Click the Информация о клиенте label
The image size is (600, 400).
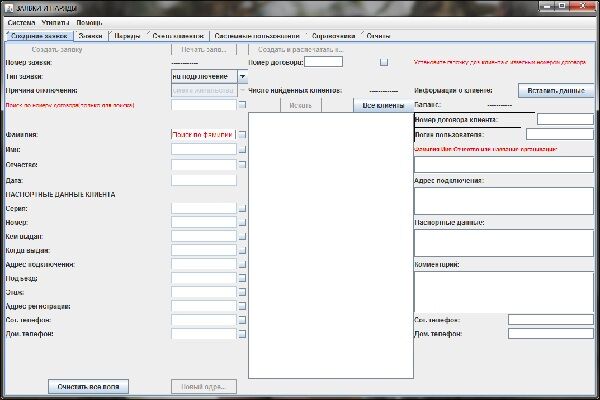[x=453, y=91]
